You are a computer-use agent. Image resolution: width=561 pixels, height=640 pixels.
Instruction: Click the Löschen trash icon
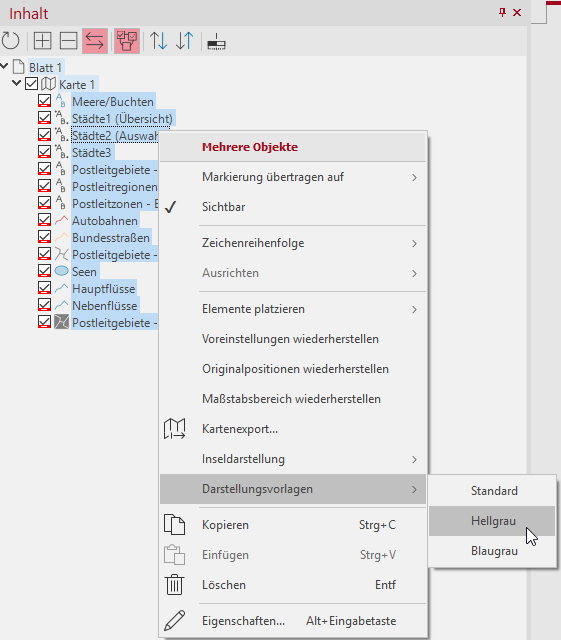[x=174, y=584]
